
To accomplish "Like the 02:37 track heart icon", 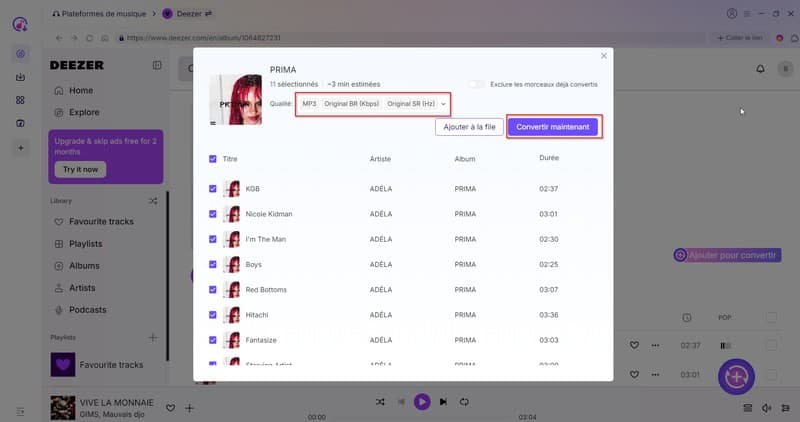I will 634,345.
